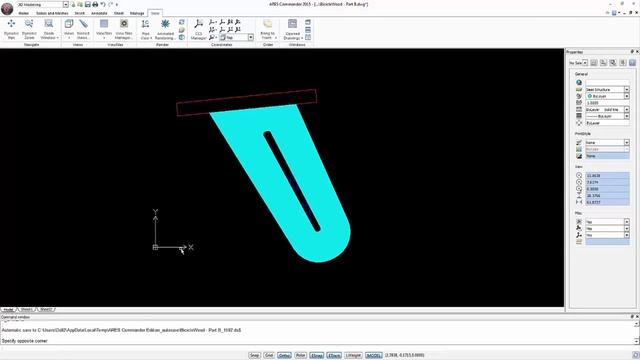Activate the Dynamic Zoom tool
This screenshot has height=360, width=640.
coord(29,29)
